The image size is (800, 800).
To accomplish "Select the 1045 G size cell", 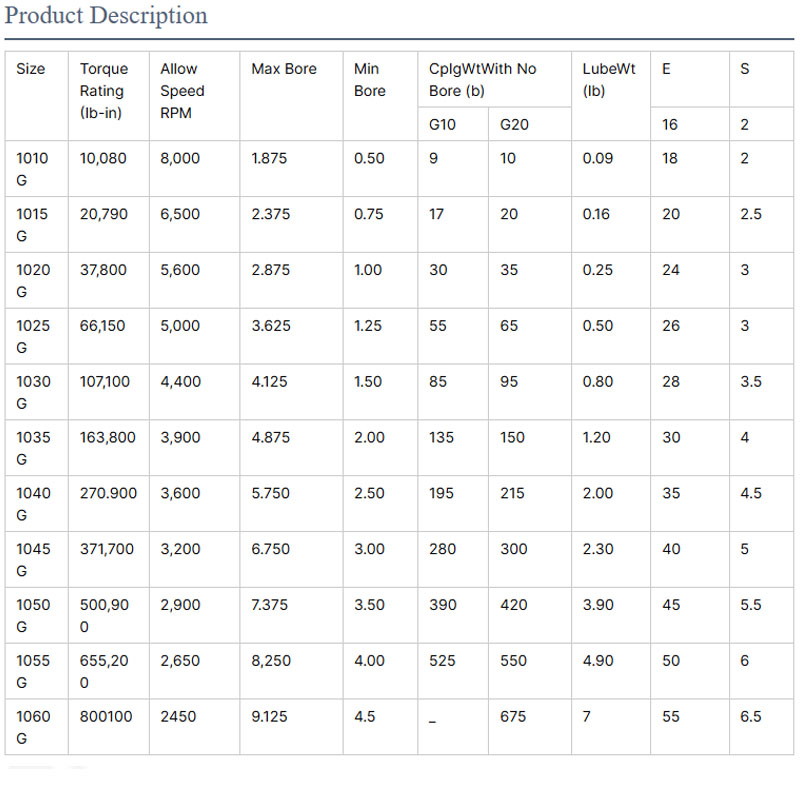I will point(32,560).
